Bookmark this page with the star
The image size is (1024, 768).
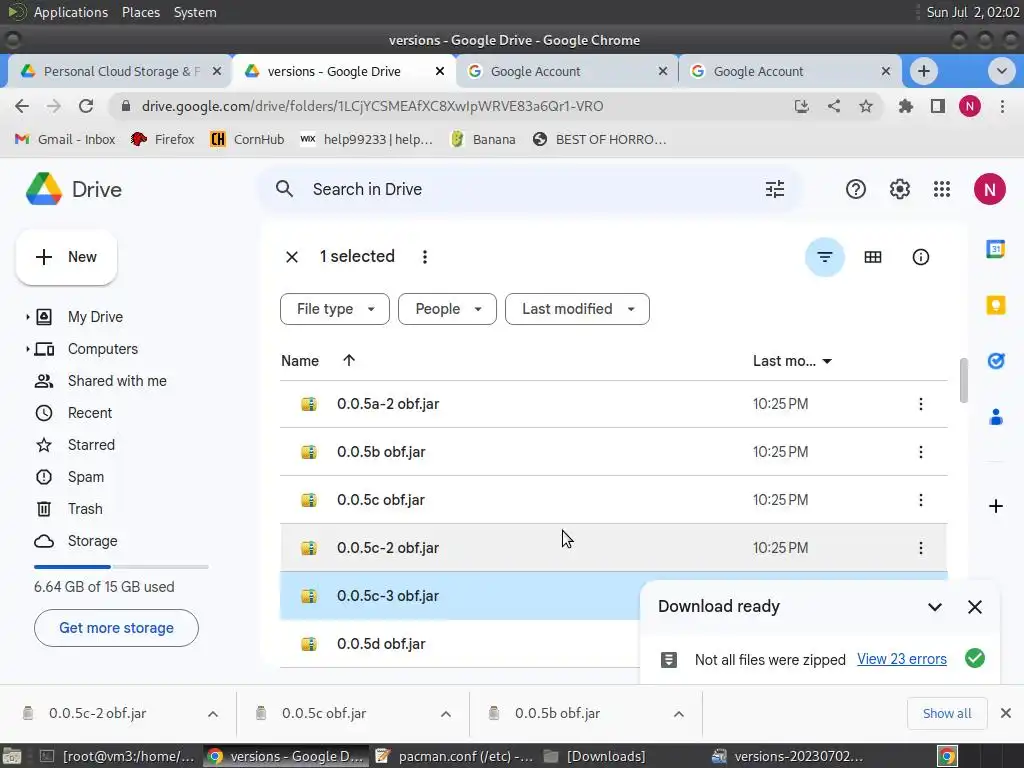[x=865, y=106]
